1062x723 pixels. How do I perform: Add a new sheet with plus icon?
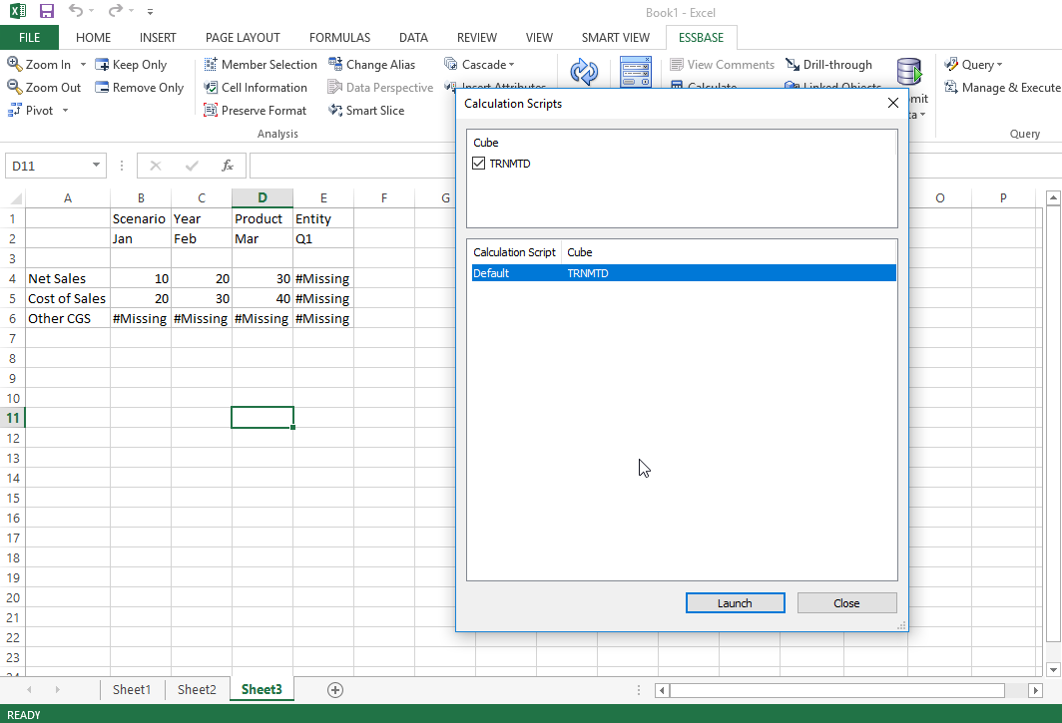click(335, 690)
